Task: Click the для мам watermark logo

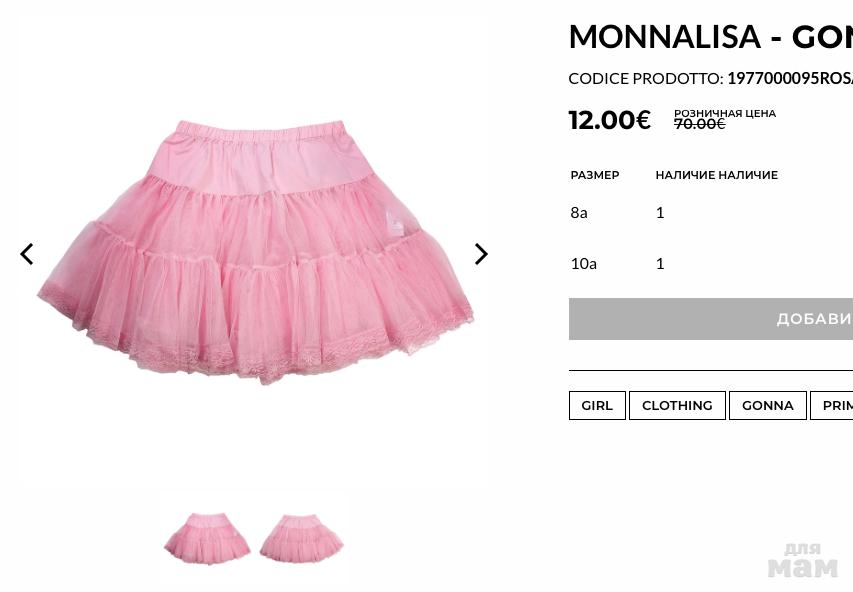Action: coord(802,560)
